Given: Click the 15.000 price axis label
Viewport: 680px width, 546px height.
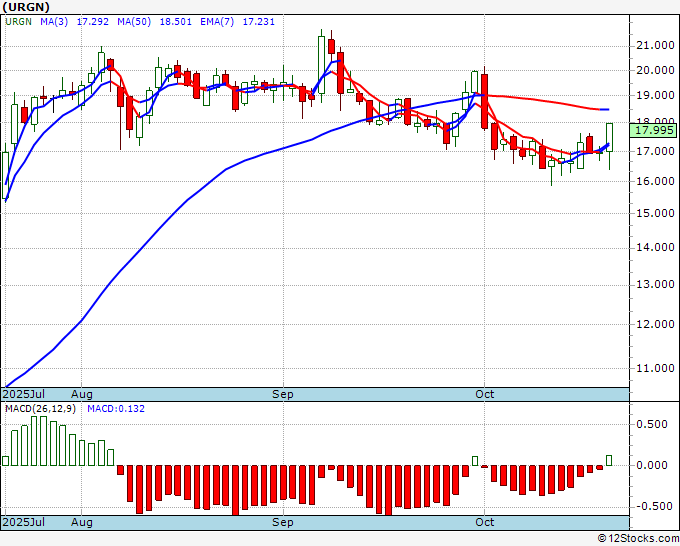Looking at the screenshot, I should pos(655,213).
